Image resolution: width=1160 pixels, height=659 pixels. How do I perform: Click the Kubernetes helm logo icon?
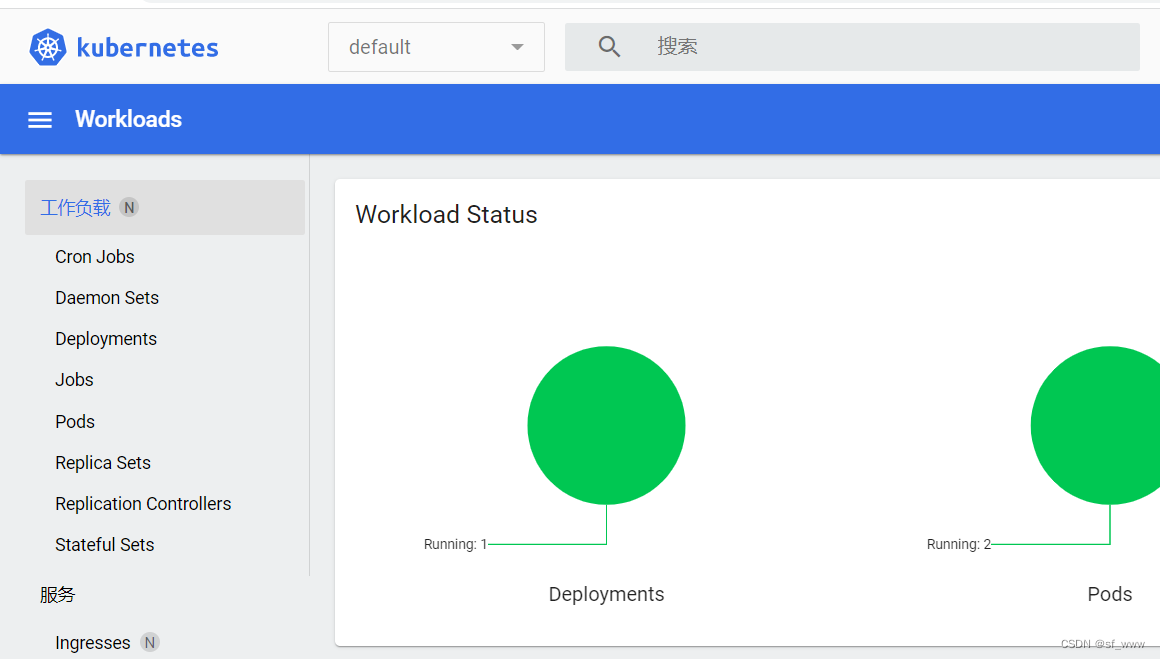click(47, 47)
